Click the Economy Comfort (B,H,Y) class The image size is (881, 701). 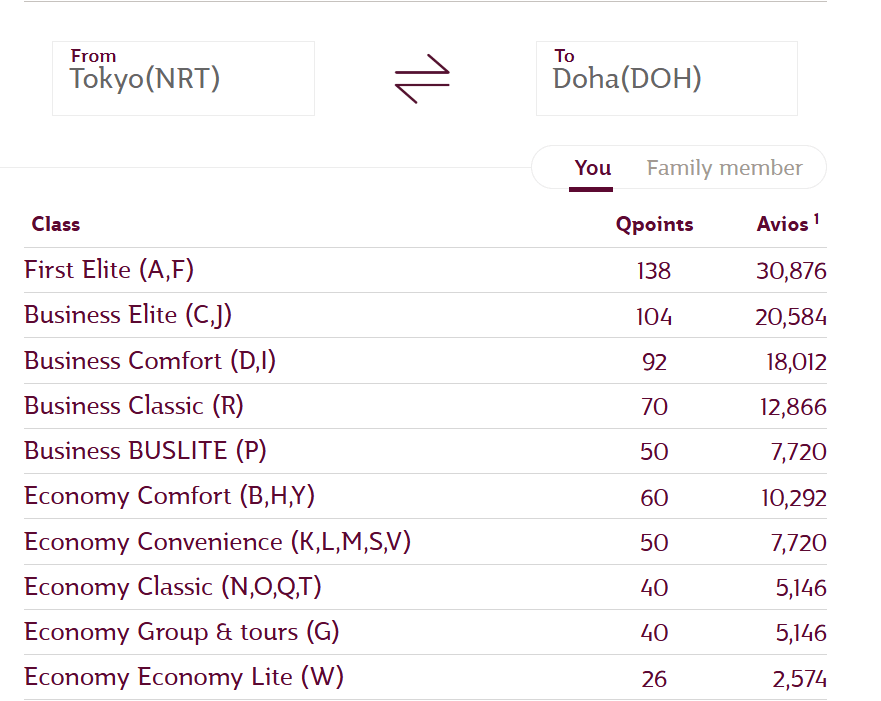click(x=170, y=496)
